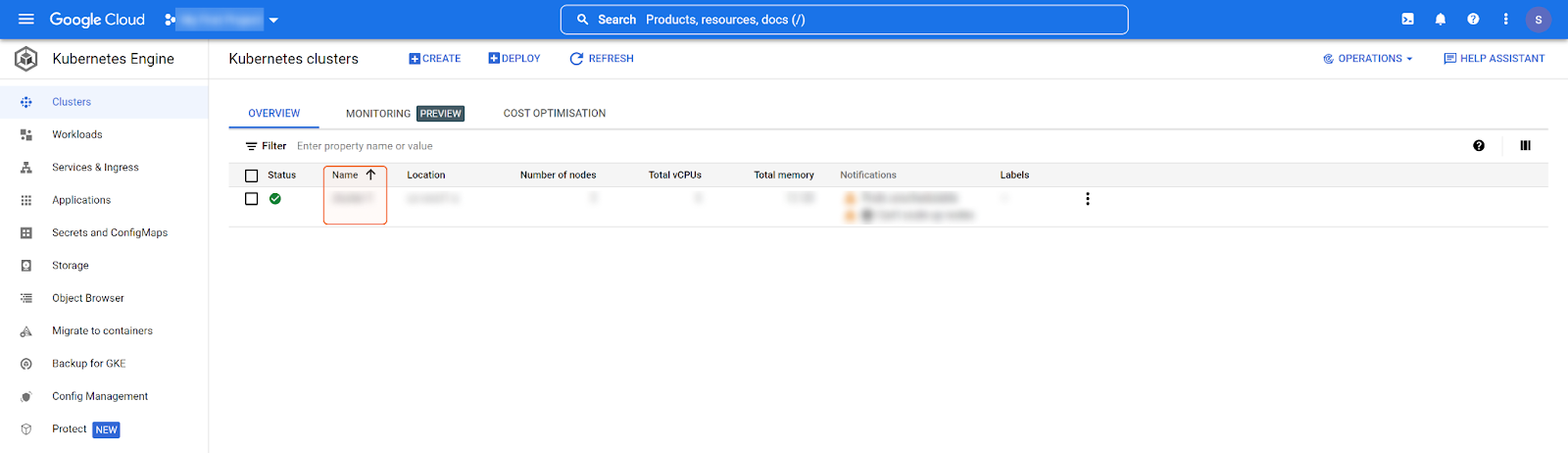
Task: Switch to the Monitoring tab
Action: pos(378,114)
